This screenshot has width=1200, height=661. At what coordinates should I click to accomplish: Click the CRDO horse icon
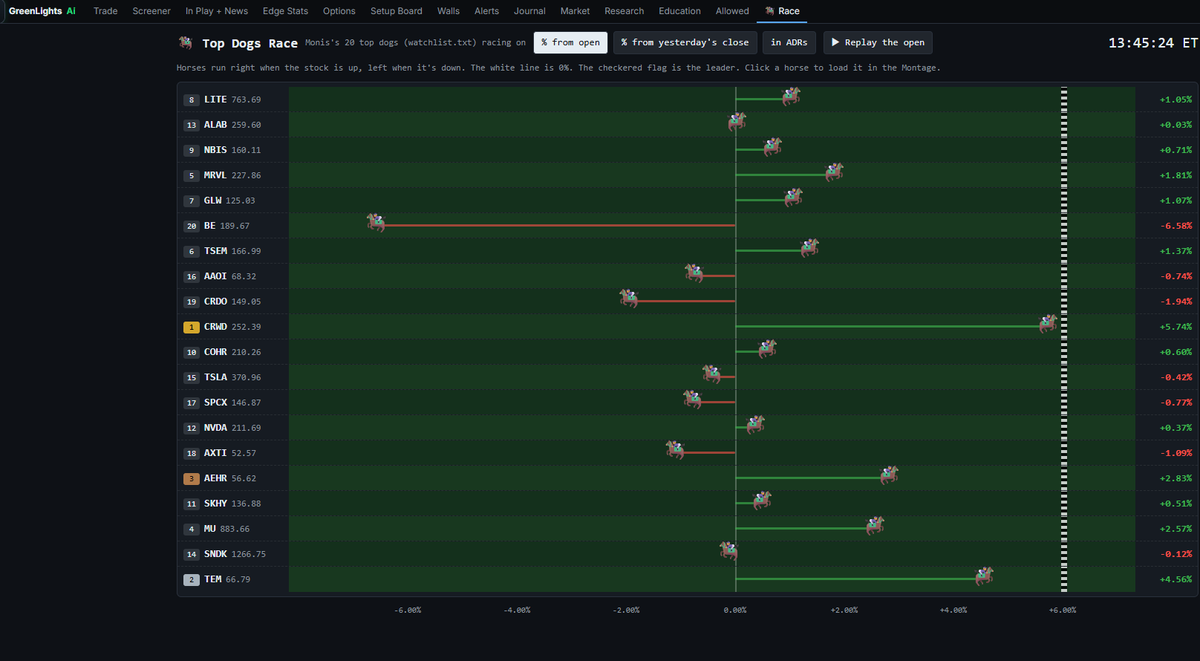pyautogui.click(x=629, y=298)
